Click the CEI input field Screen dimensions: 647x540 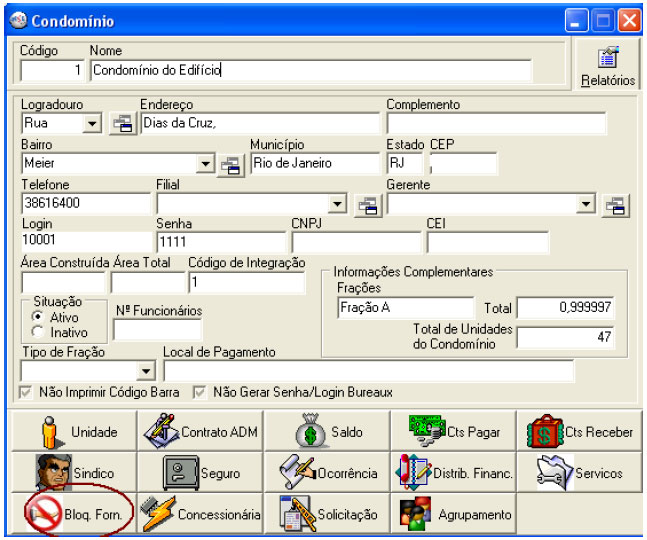[488, 242]
